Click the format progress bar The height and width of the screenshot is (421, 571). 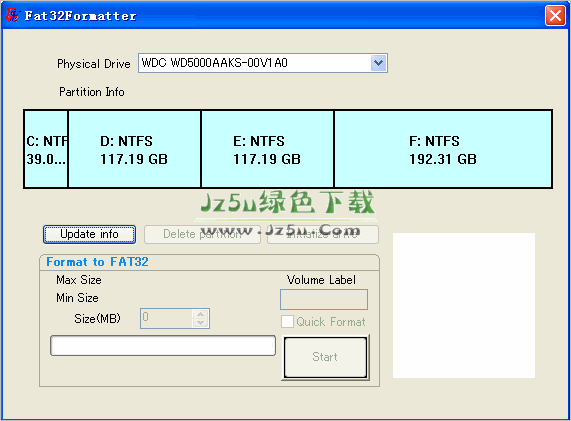(163, 346)
